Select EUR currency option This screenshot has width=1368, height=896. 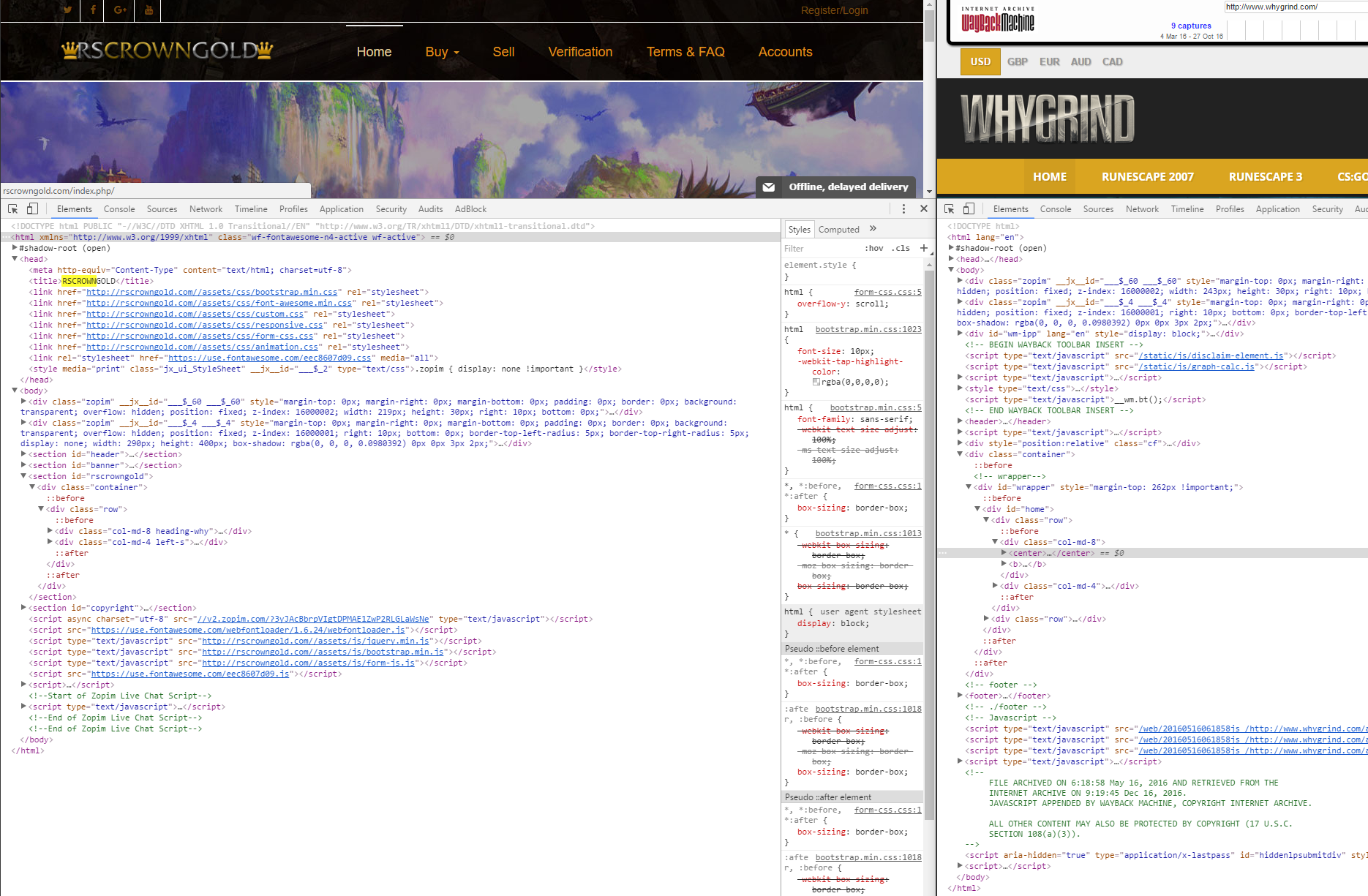[x=1049, y=62]
